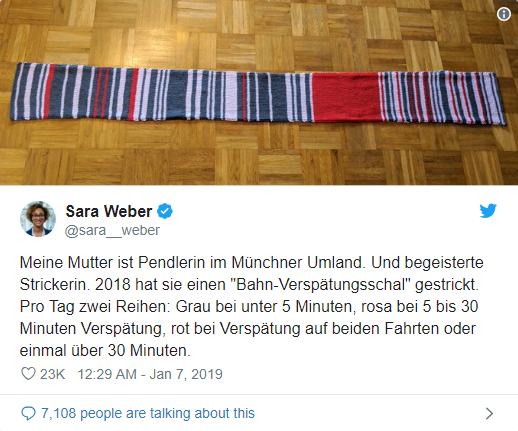Visit the @sara__weber handle

[x=112, y=230]
